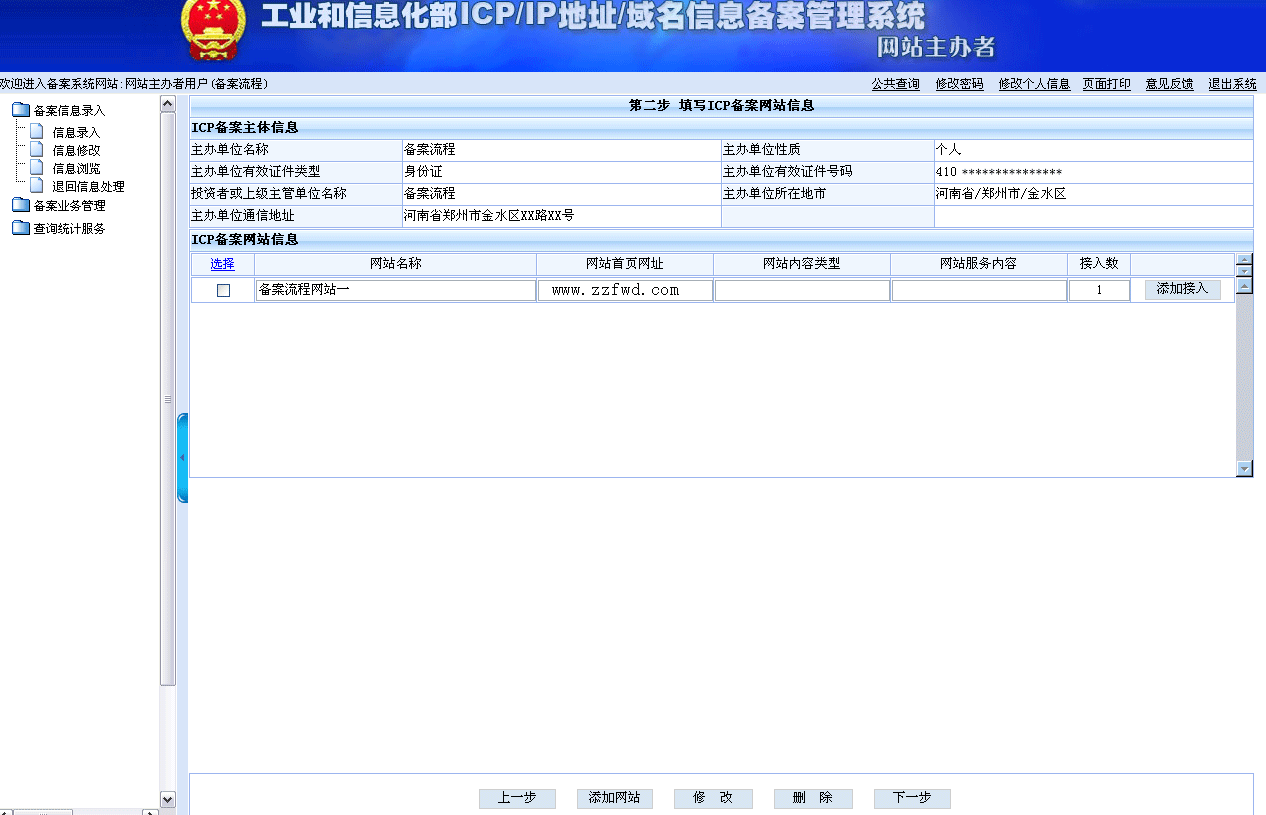Click the table scrollbar down arrow
The height and width of the screenshot is (815, 1266).
pyautogui.click(x=1243, y=467)
